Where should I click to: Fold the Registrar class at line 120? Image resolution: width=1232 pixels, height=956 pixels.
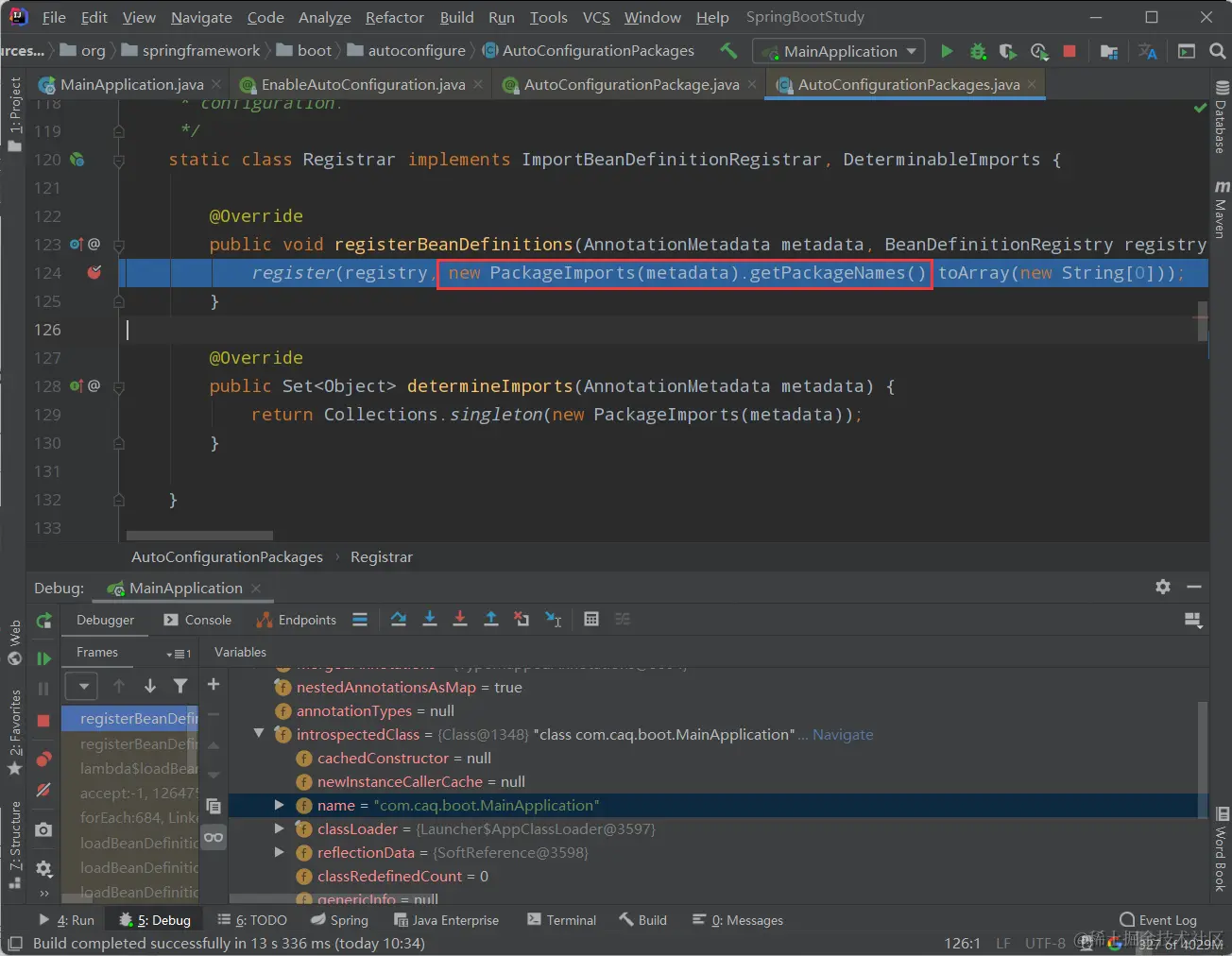click(119, 161)
